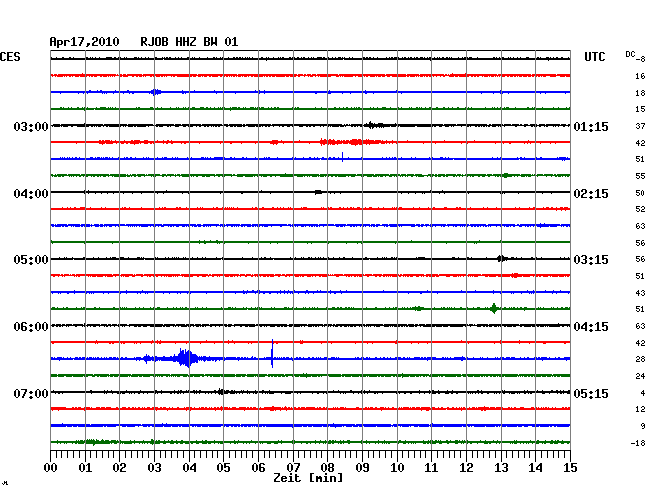Click the 11 minute tick label
This screenshot has width=650, height=494.
[x=431, y=468]
